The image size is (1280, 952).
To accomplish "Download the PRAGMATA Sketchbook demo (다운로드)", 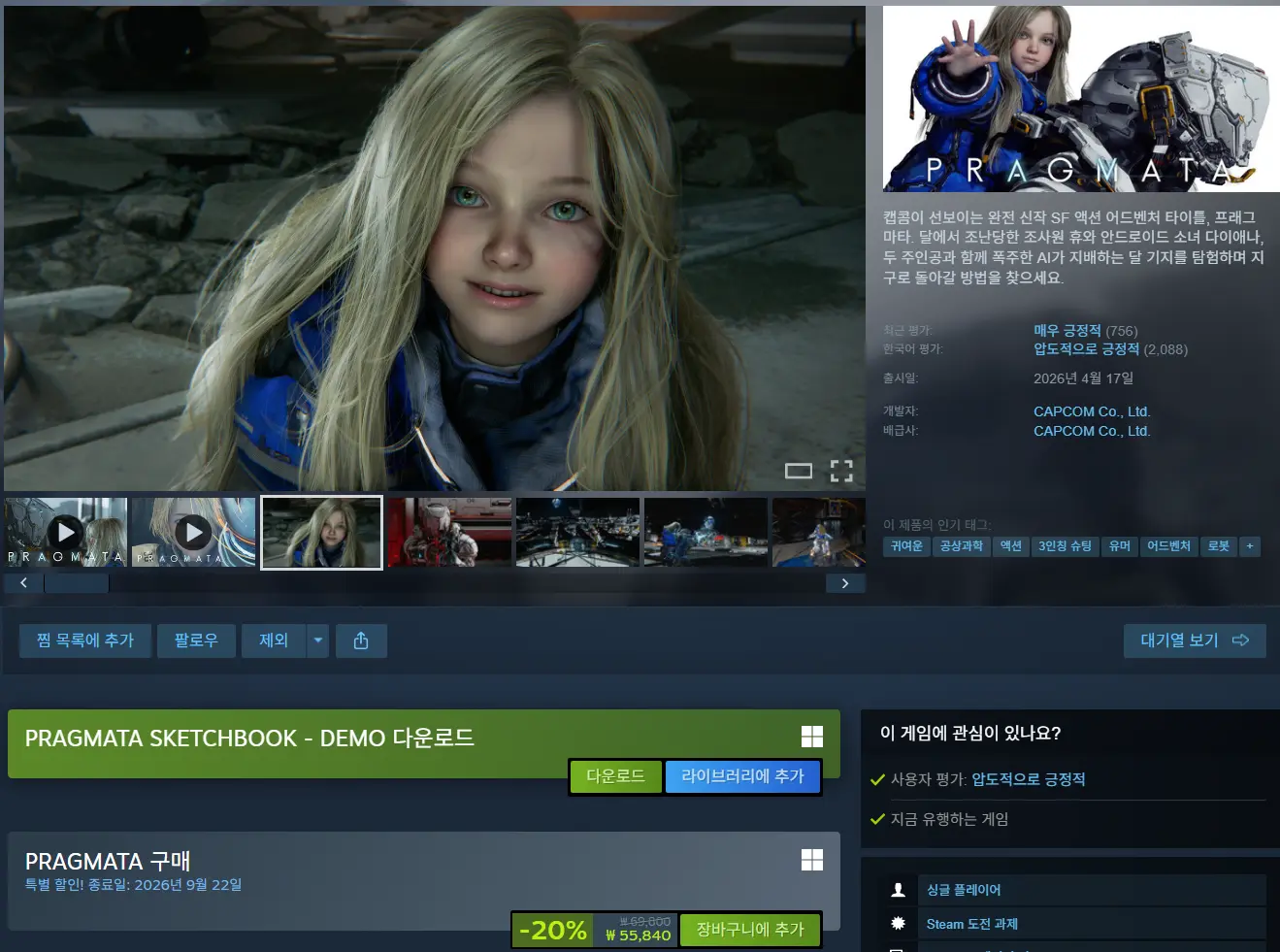I will [615, 776].
